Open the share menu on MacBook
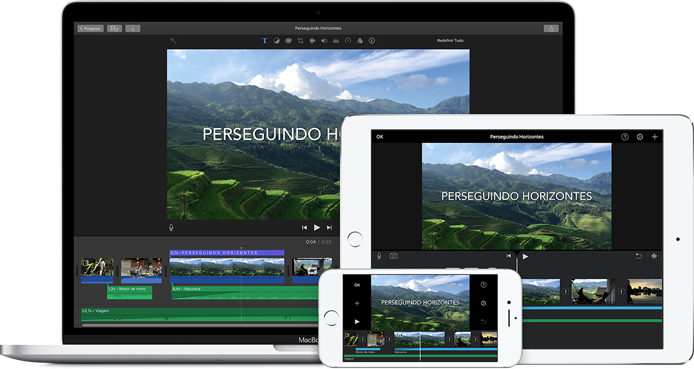Screen dimensions: 694x369 click(551, 28)
